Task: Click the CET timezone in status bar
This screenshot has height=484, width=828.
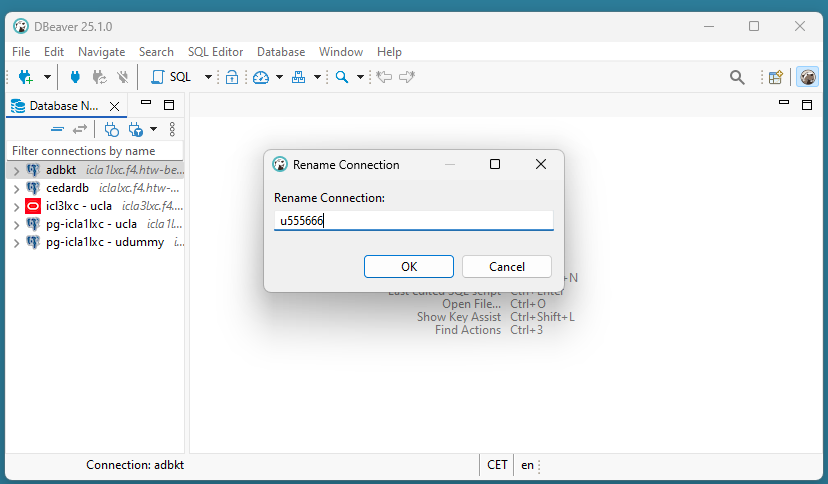Action: click(497, 465)
